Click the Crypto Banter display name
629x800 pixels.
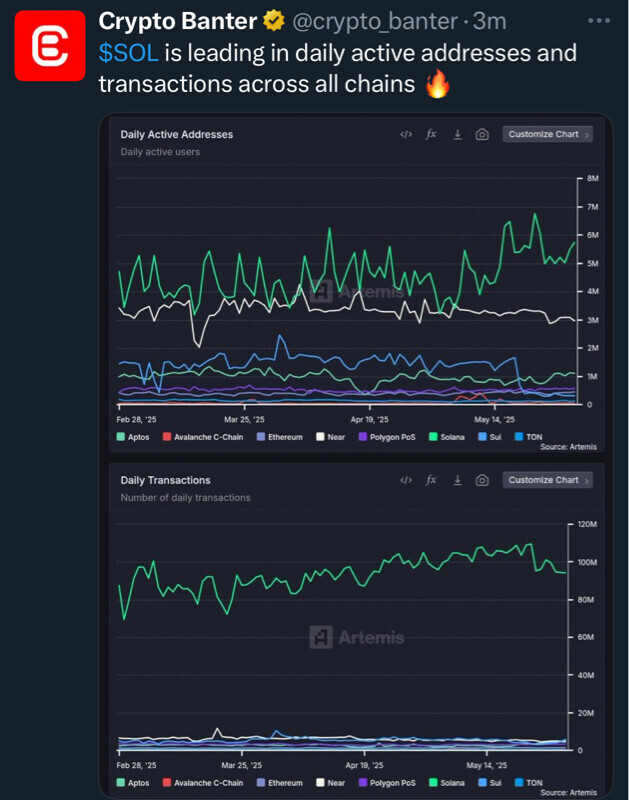tap(178, 20)
